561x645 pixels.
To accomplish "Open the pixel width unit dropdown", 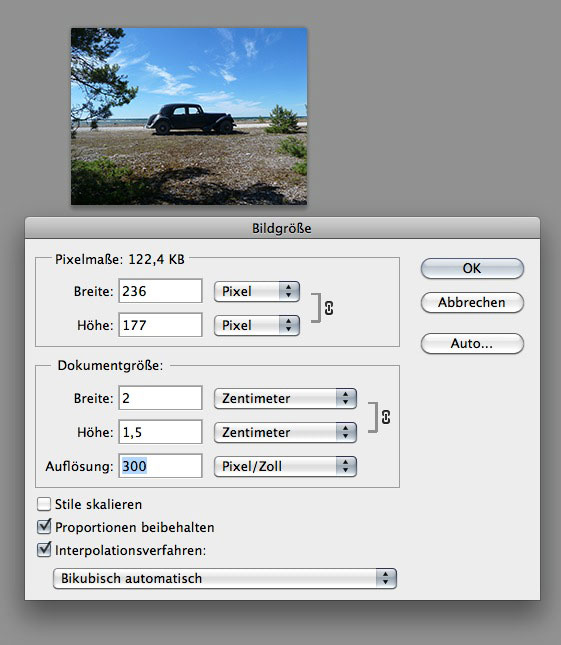I will [257, 291].
